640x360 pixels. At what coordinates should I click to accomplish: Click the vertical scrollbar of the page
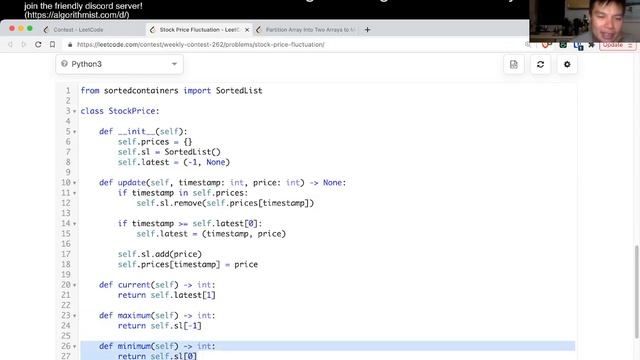[x=637, y=292]
